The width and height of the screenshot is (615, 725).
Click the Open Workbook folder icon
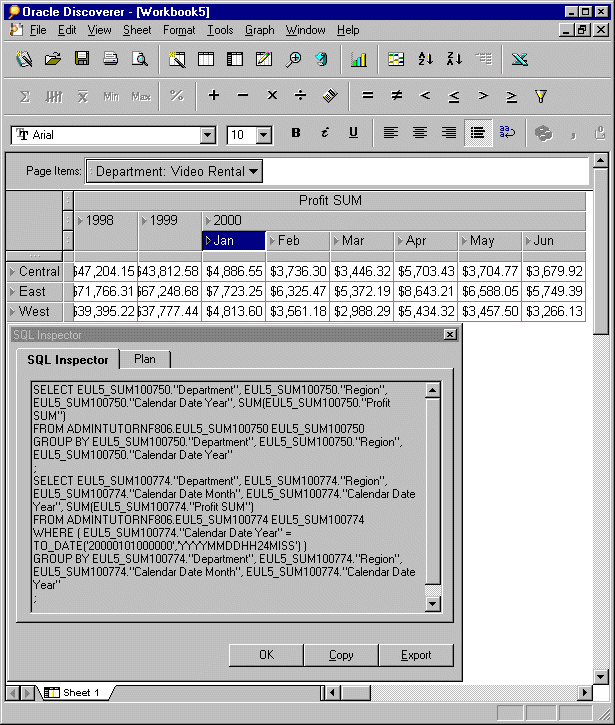click(x=53, y=59)
